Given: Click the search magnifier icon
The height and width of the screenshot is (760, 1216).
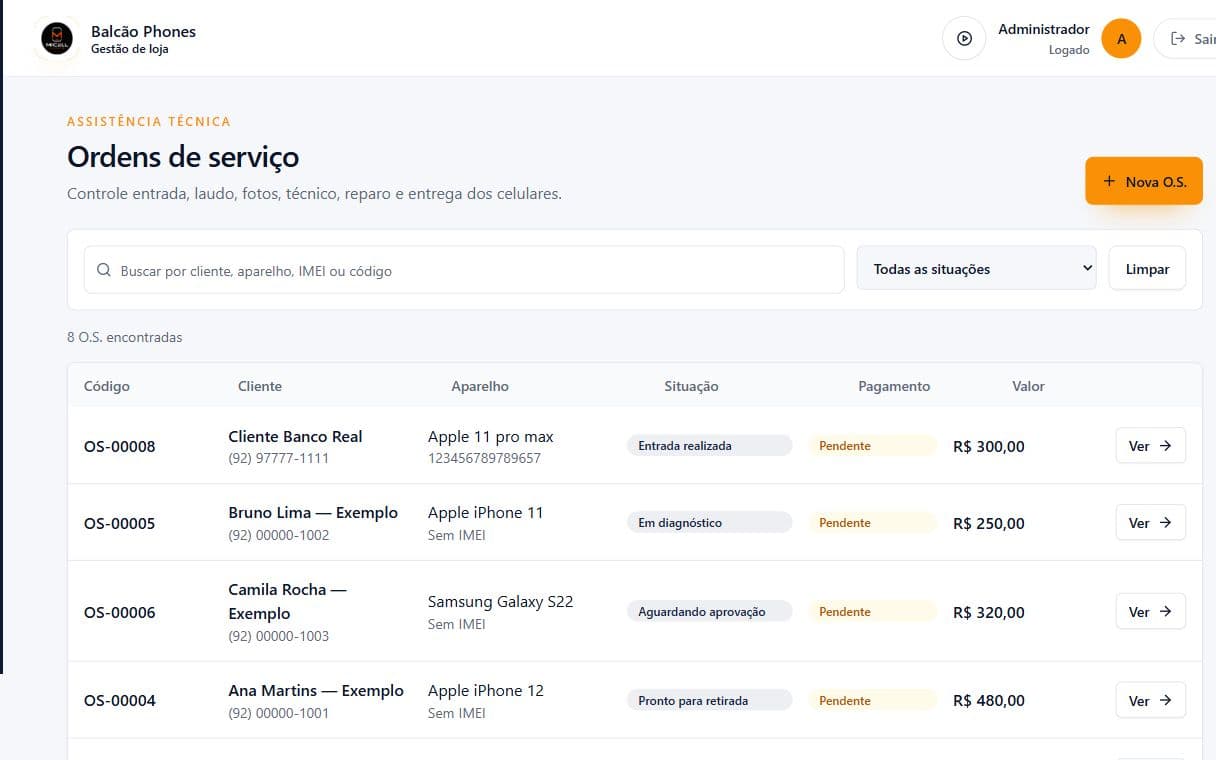Looking at the screenshot, I should click(104, 270).
